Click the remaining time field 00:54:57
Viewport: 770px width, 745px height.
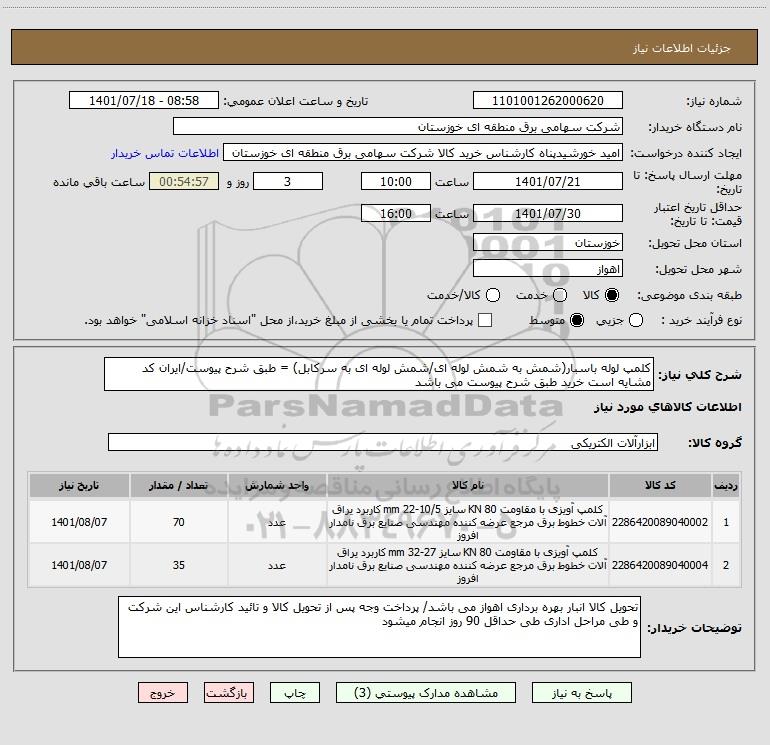(x=184, y=181)
